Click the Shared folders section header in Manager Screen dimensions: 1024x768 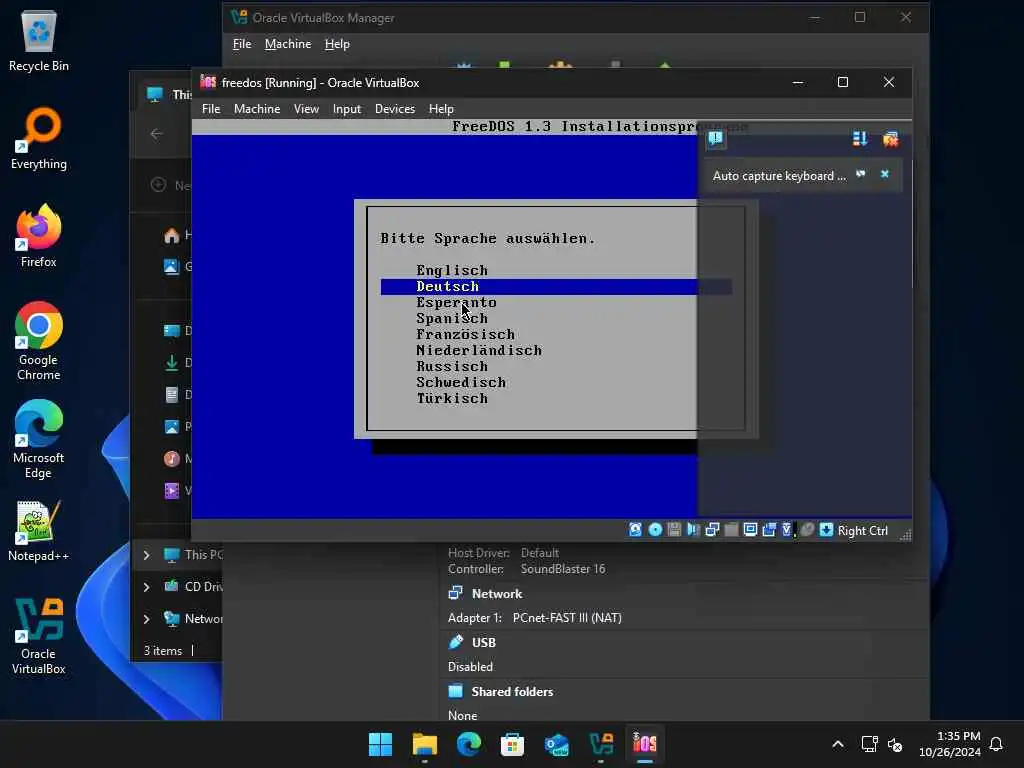pos(512,692)
